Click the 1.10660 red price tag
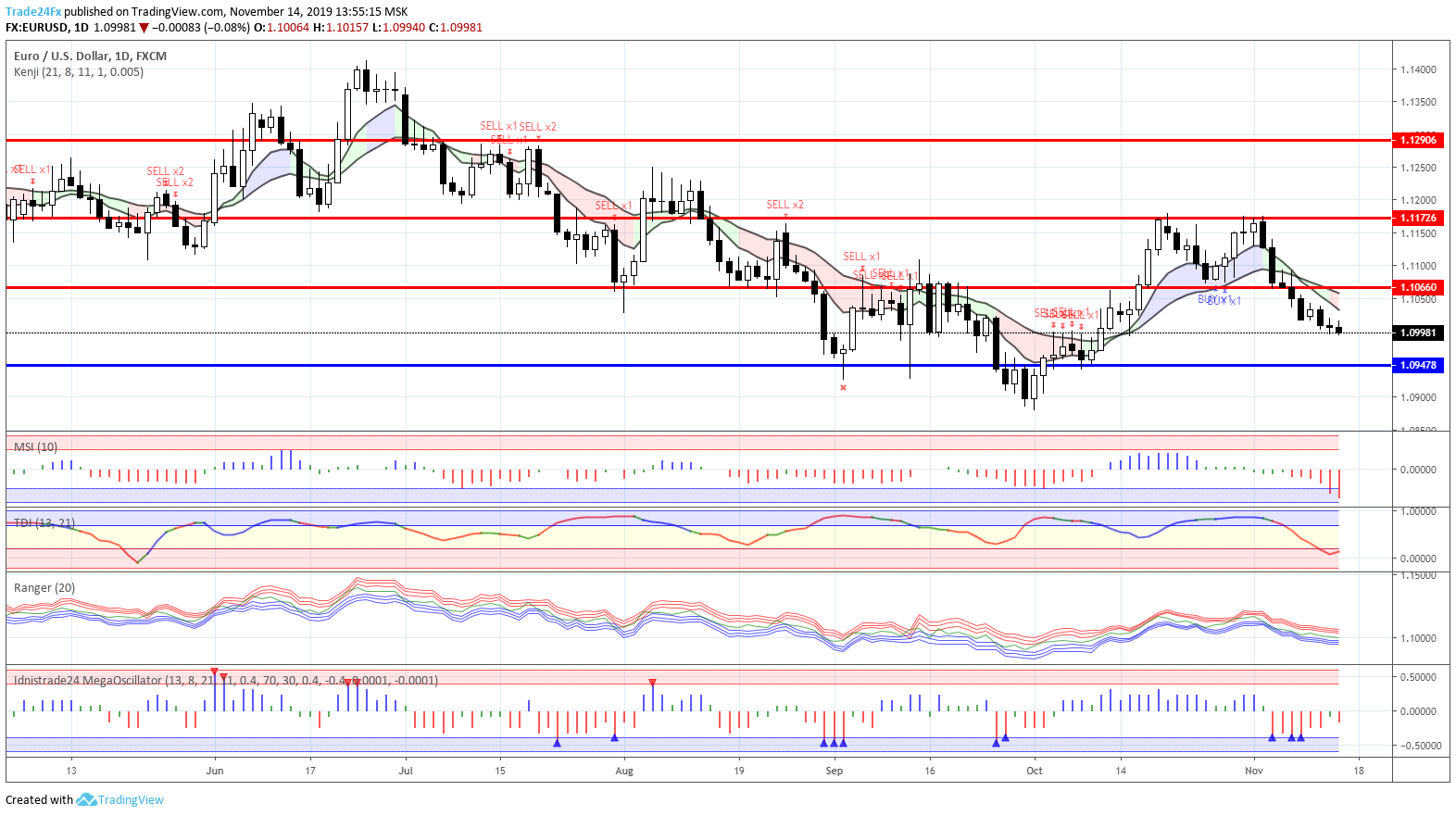 click(1418, 288)
